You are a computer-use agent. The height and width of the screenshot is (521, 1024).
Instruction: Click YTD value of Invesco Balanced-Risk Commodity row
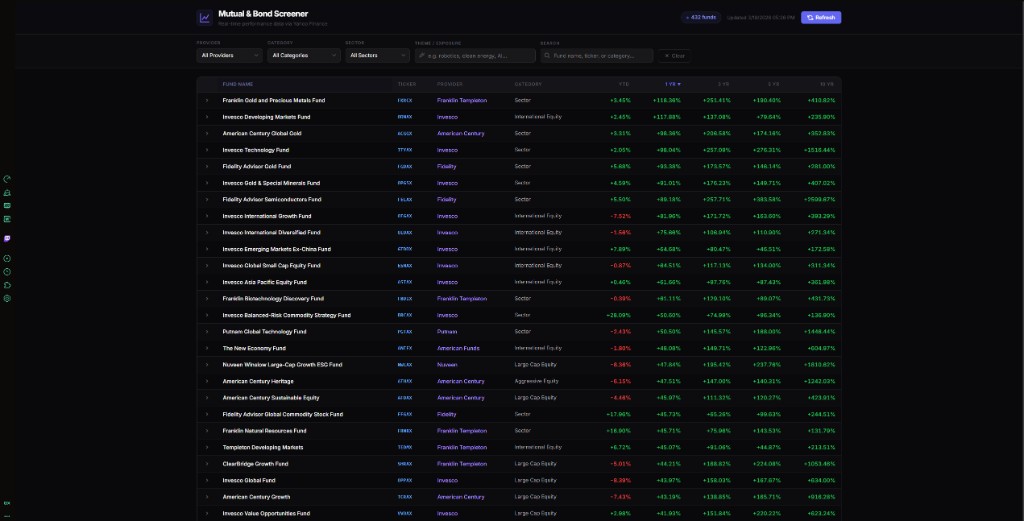click(618, 315)
